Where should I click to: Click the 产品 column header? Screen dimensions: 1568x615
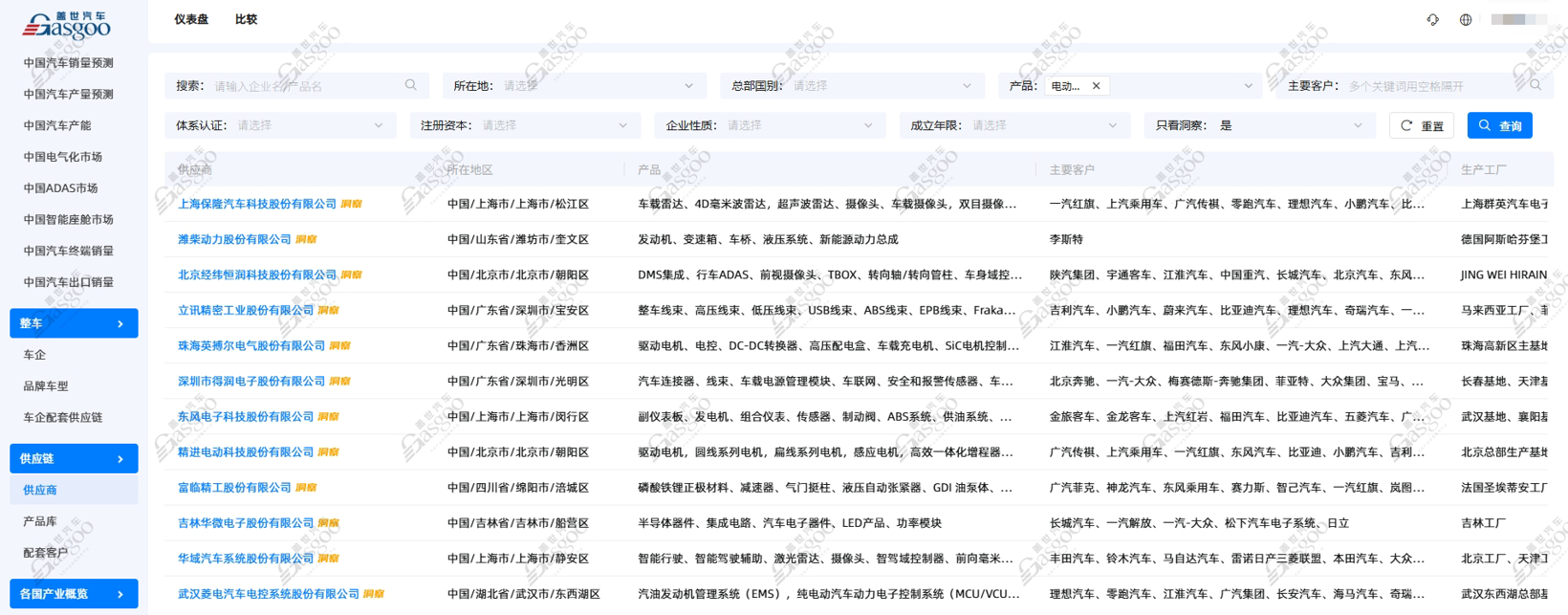(x=649, y=169)
